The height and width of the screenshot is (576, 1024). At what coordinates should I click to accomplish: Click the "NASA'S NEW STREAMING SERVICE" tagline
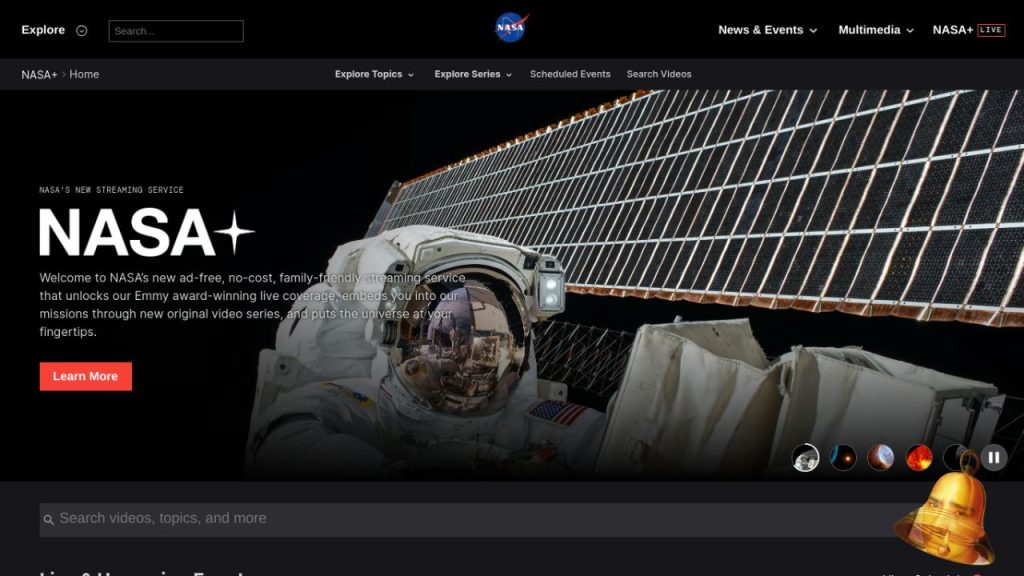(111, 190)
